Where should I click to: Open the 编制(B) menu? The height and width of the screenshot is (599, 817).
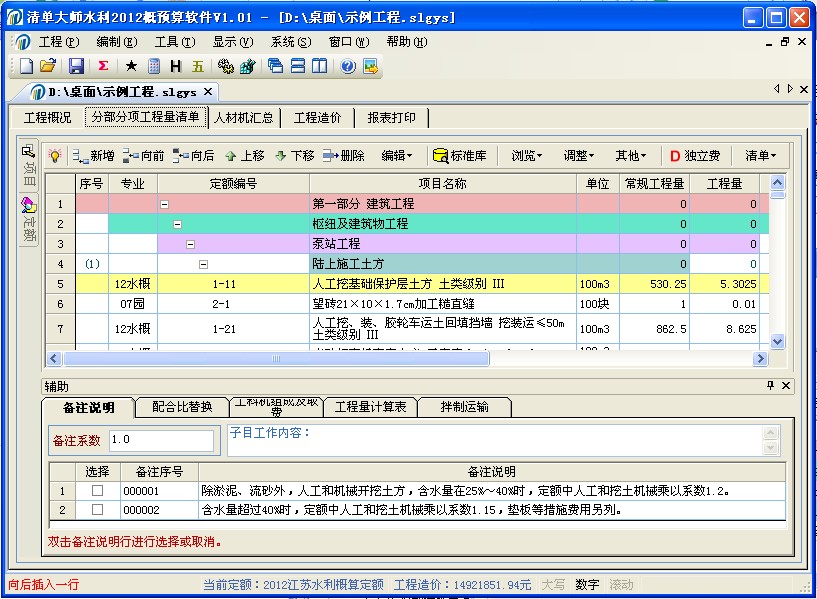click(x=117, y=42)
